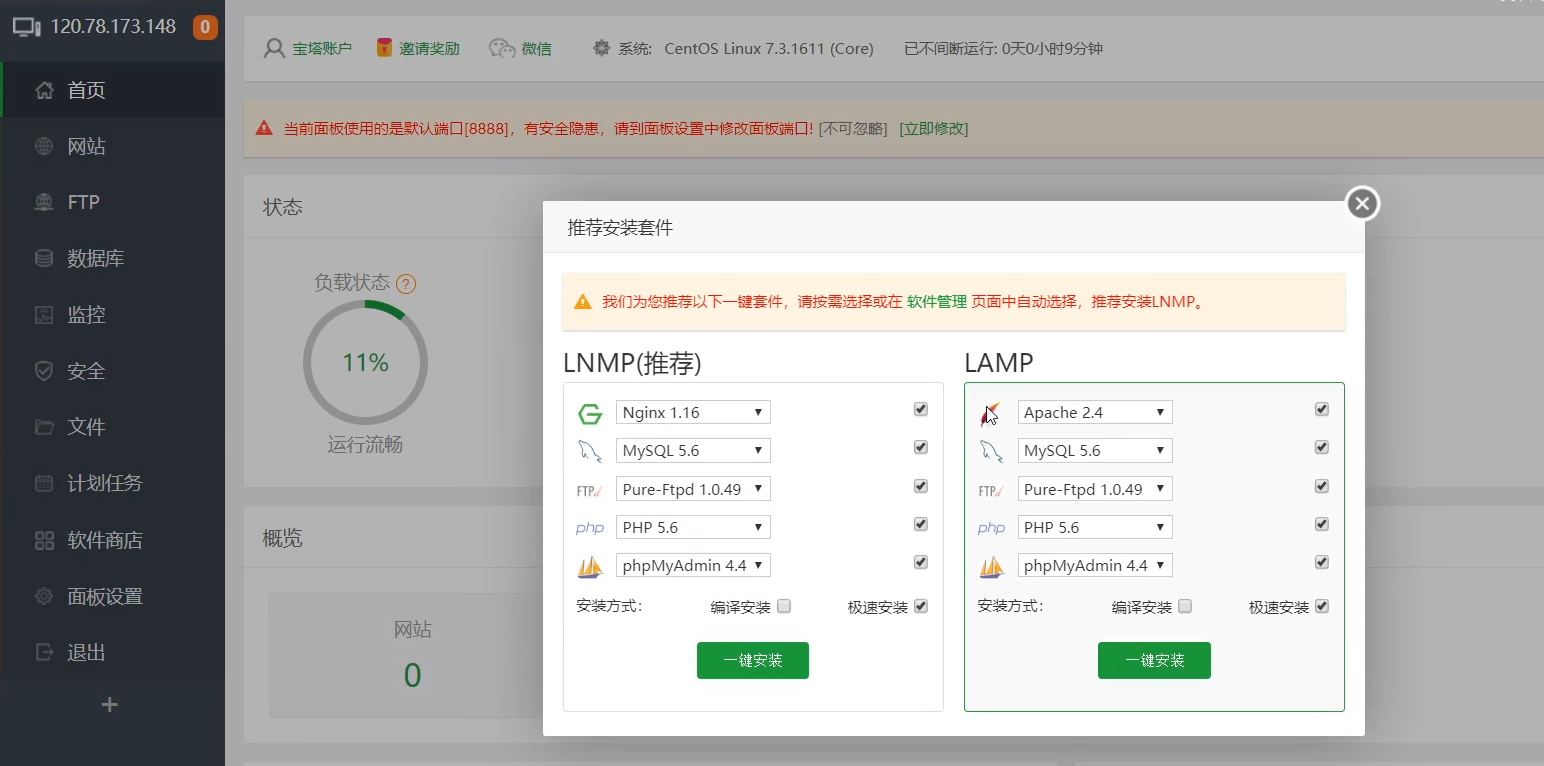1544x766 pixels.
Task: Click the home icon beside 首页
Action: pyautogui.click(x=44, y=90)
